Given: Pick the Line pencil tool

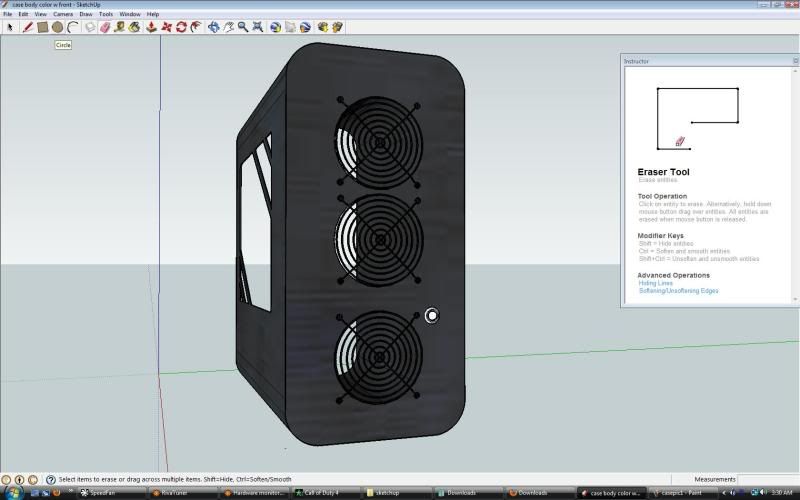Looking at the screenshot, I should 28,27.
